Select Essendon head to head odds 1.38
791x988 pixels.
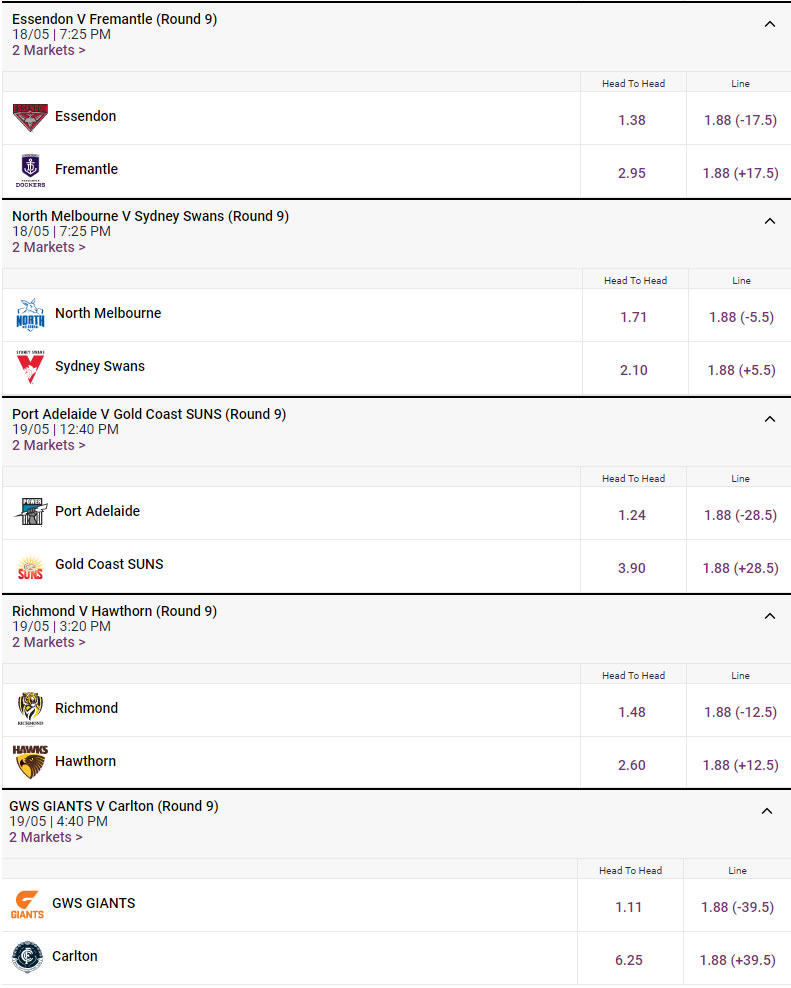[x=632, y=120]
